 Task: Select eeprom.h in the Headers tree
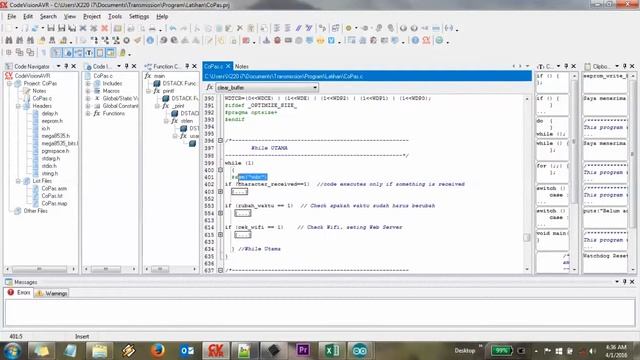tap(52, 121)
